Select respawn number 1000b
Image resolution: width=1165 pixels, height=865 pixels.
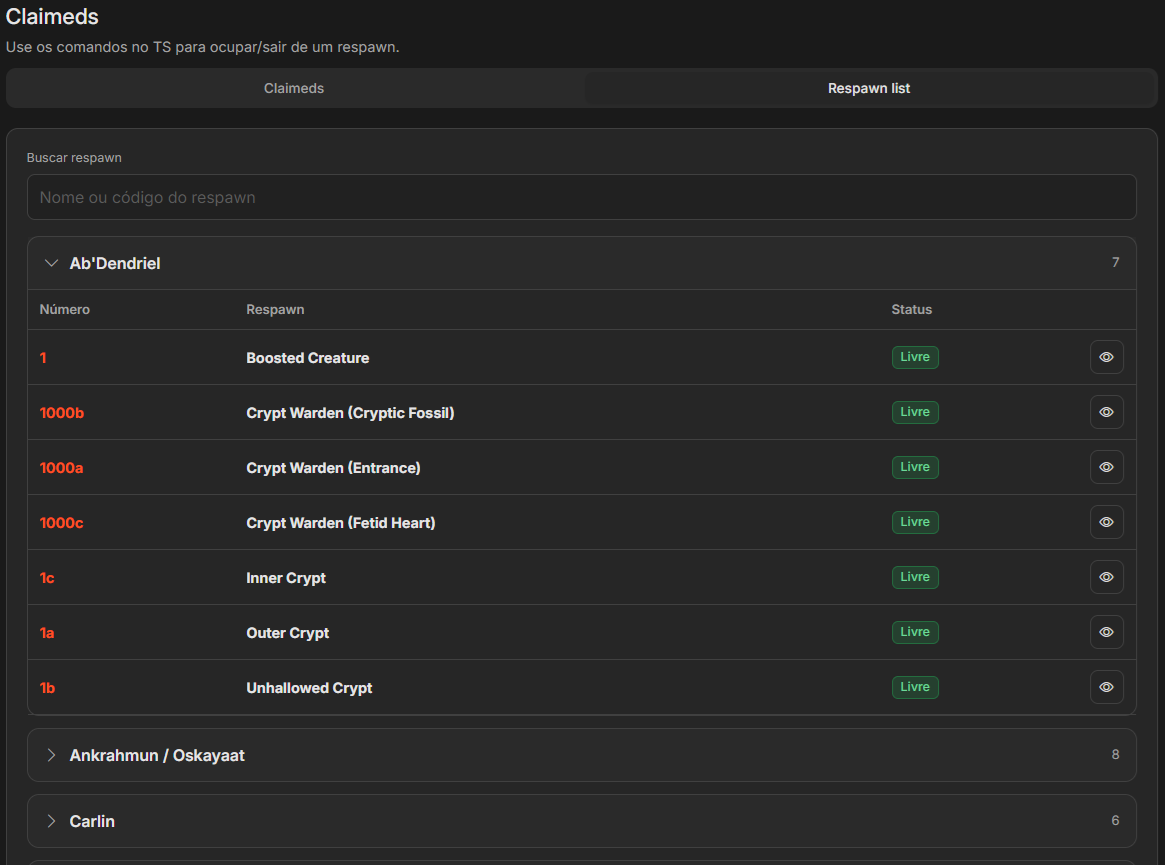(x=62, y=413)
